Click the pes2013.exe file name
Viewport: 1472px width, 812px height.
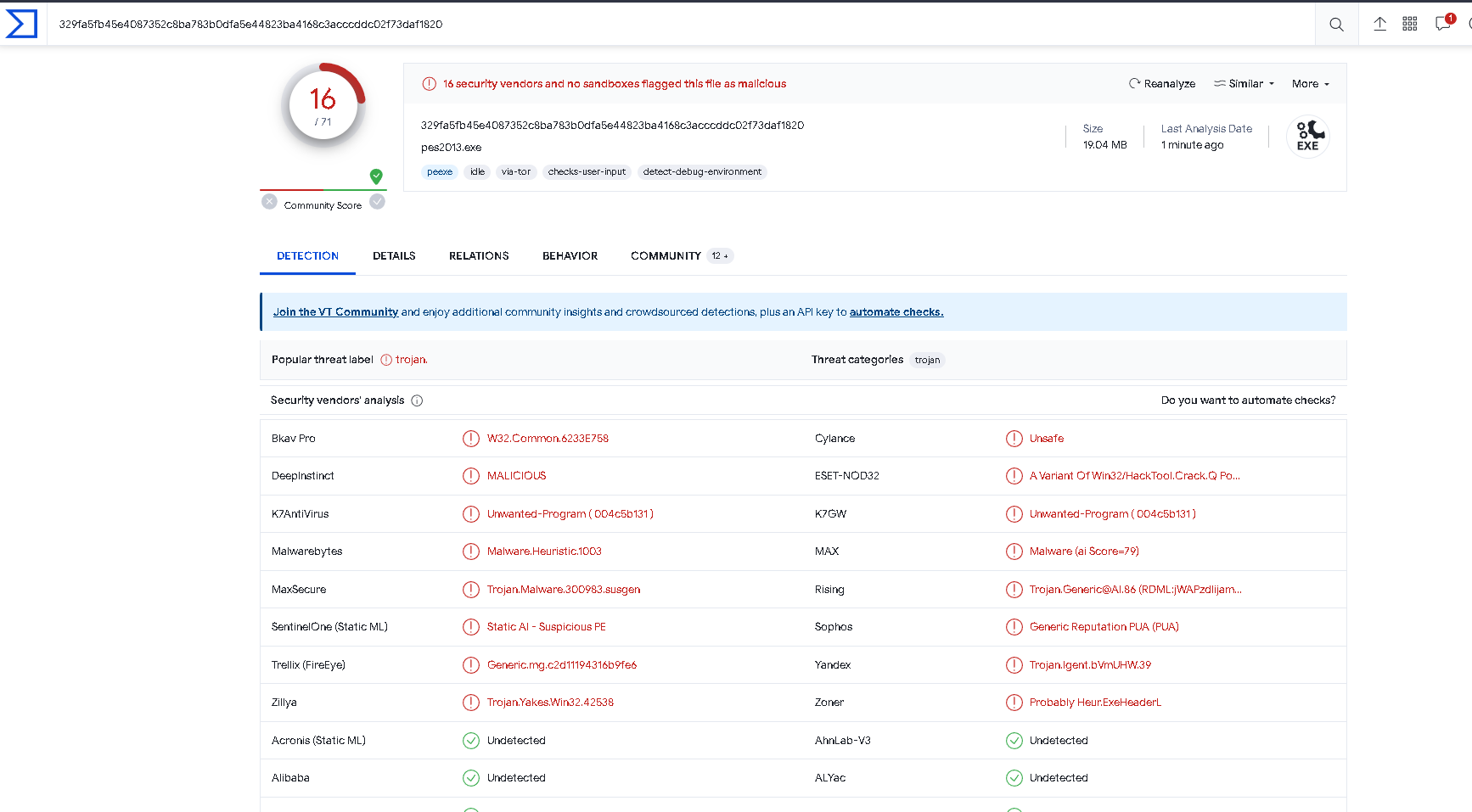[451, 148]
